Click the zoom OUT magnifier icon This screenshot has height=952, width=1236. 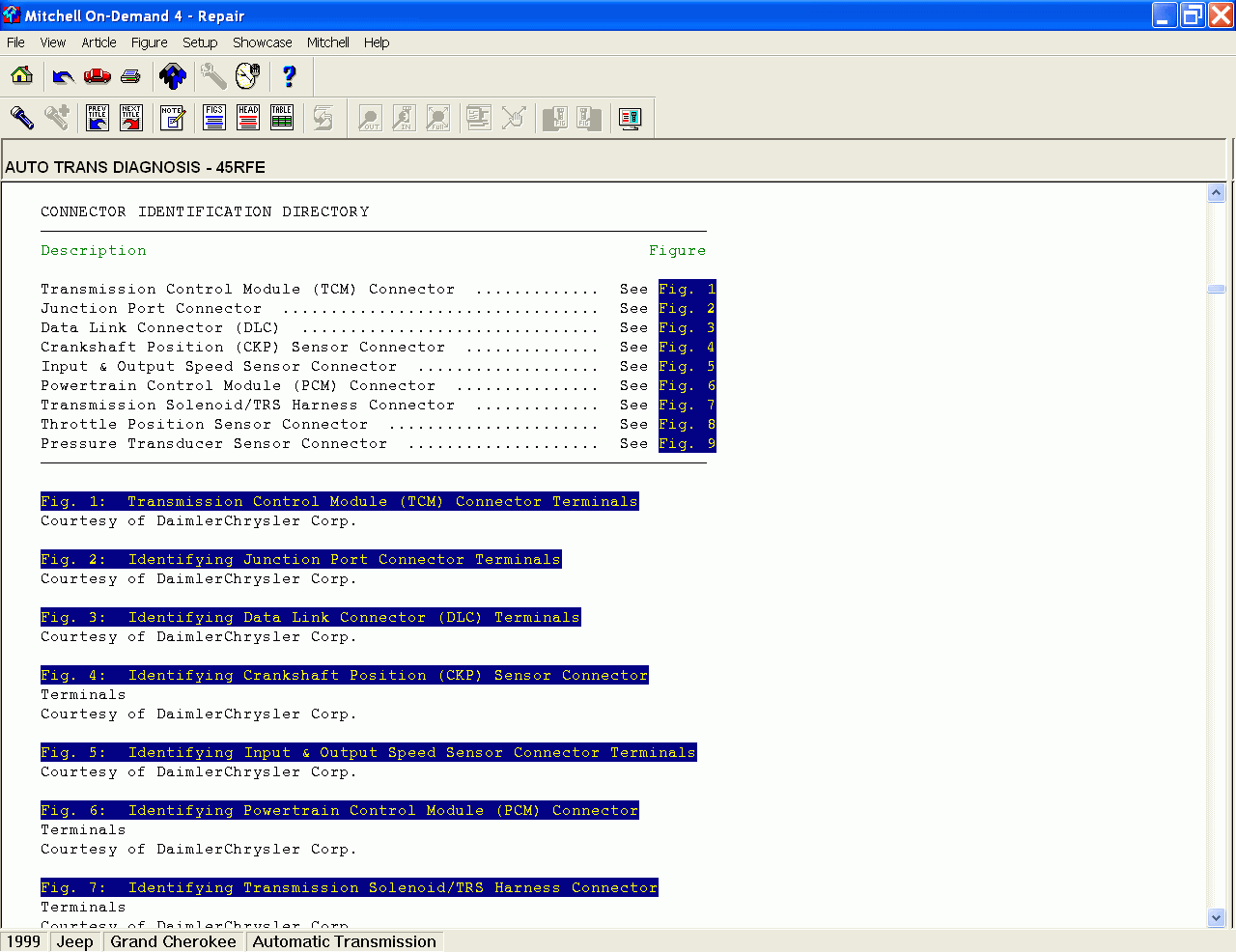click(x=370, y=118)
